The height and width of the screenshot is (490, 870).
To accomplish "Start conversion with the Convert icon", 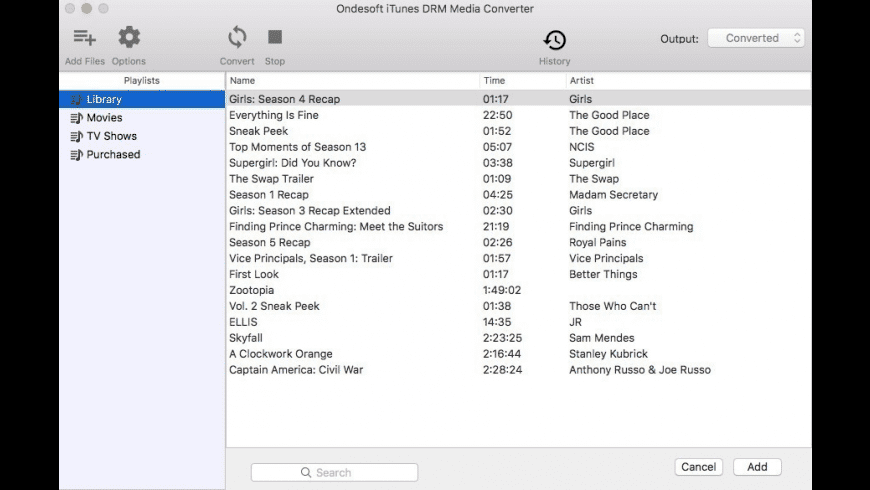I will [237, 37].
